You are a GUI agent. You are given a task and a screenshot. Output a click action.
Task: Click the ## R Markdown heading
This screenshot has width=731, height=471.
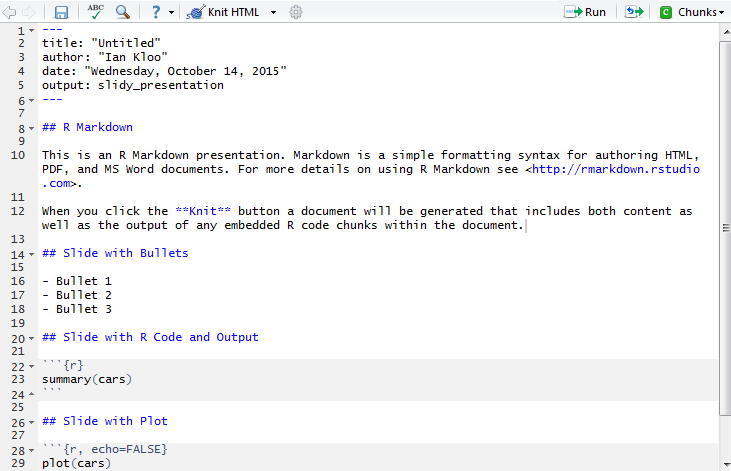click(x=87, y=127)
